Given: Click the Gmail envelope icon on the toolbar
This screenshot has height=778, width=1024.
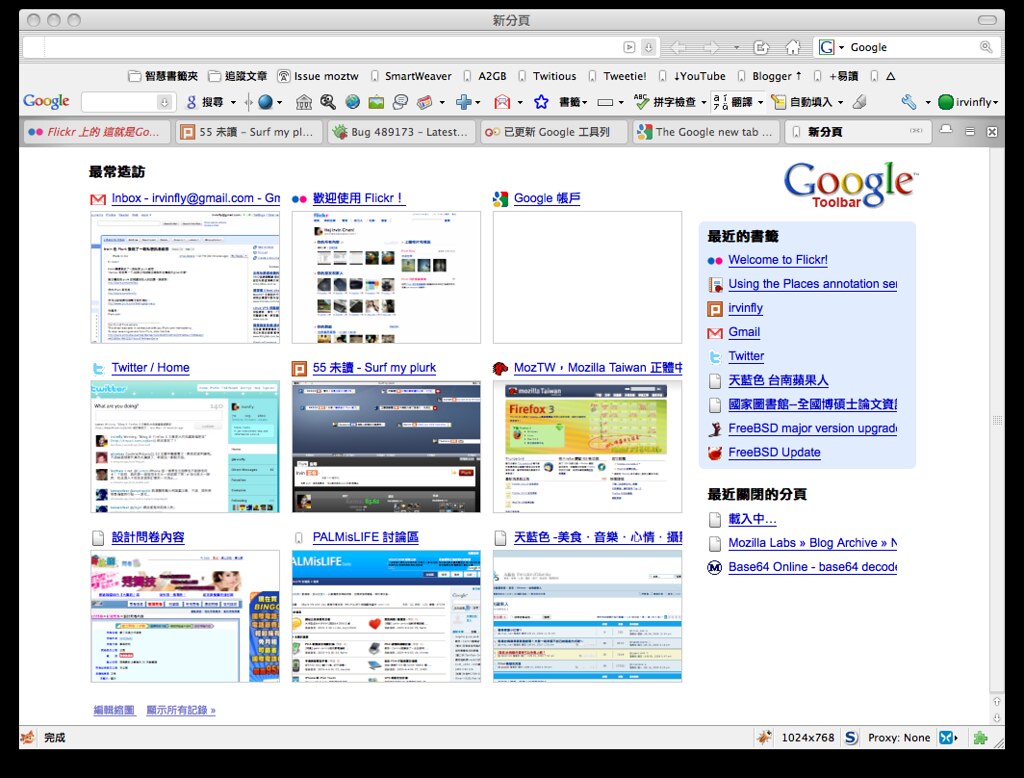Looking at the screenshot, I should coord(503,101).
